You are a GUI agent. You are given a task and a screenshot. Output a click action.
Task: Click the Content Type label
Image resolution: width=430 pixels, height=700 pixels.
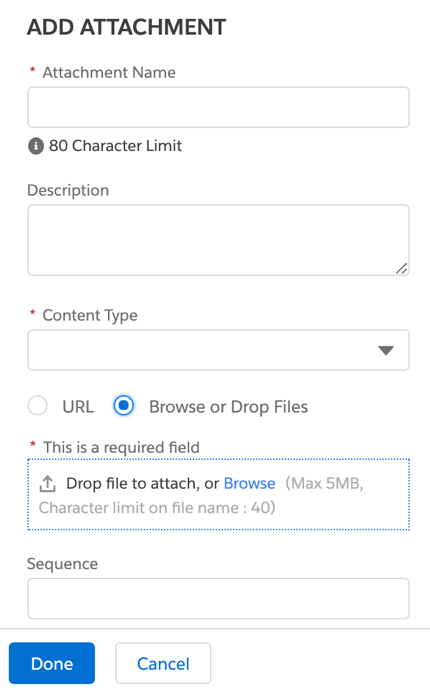point(90,316)
